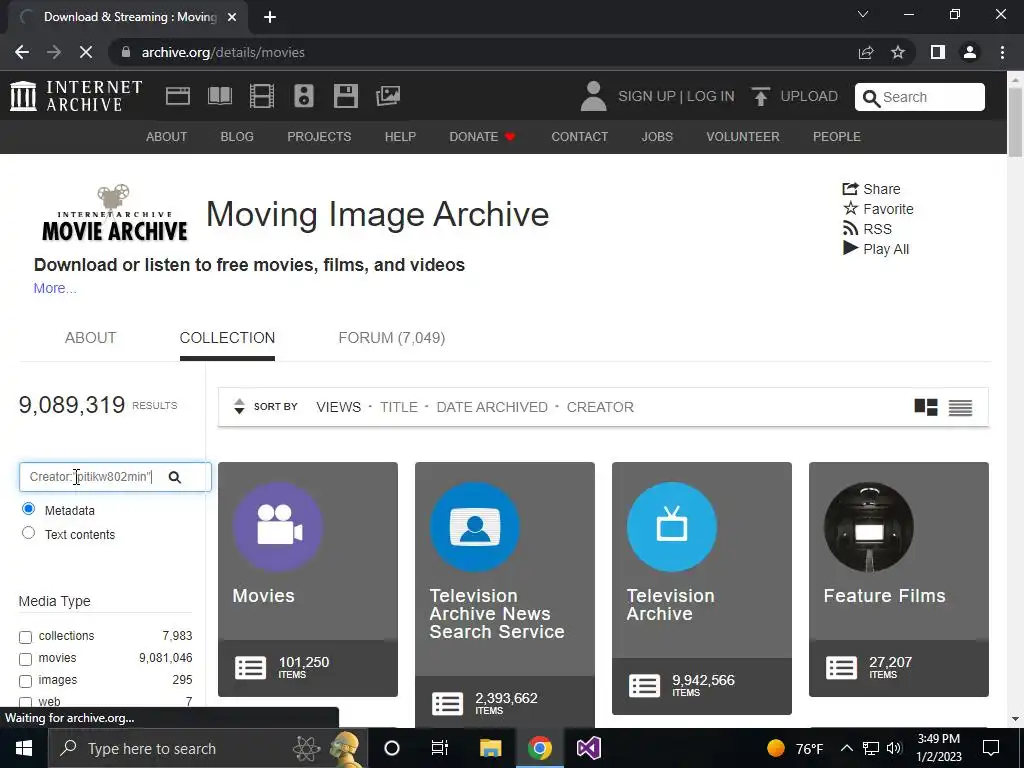
Task: Share this page from address bar
Action: click(x=866, y=52)
